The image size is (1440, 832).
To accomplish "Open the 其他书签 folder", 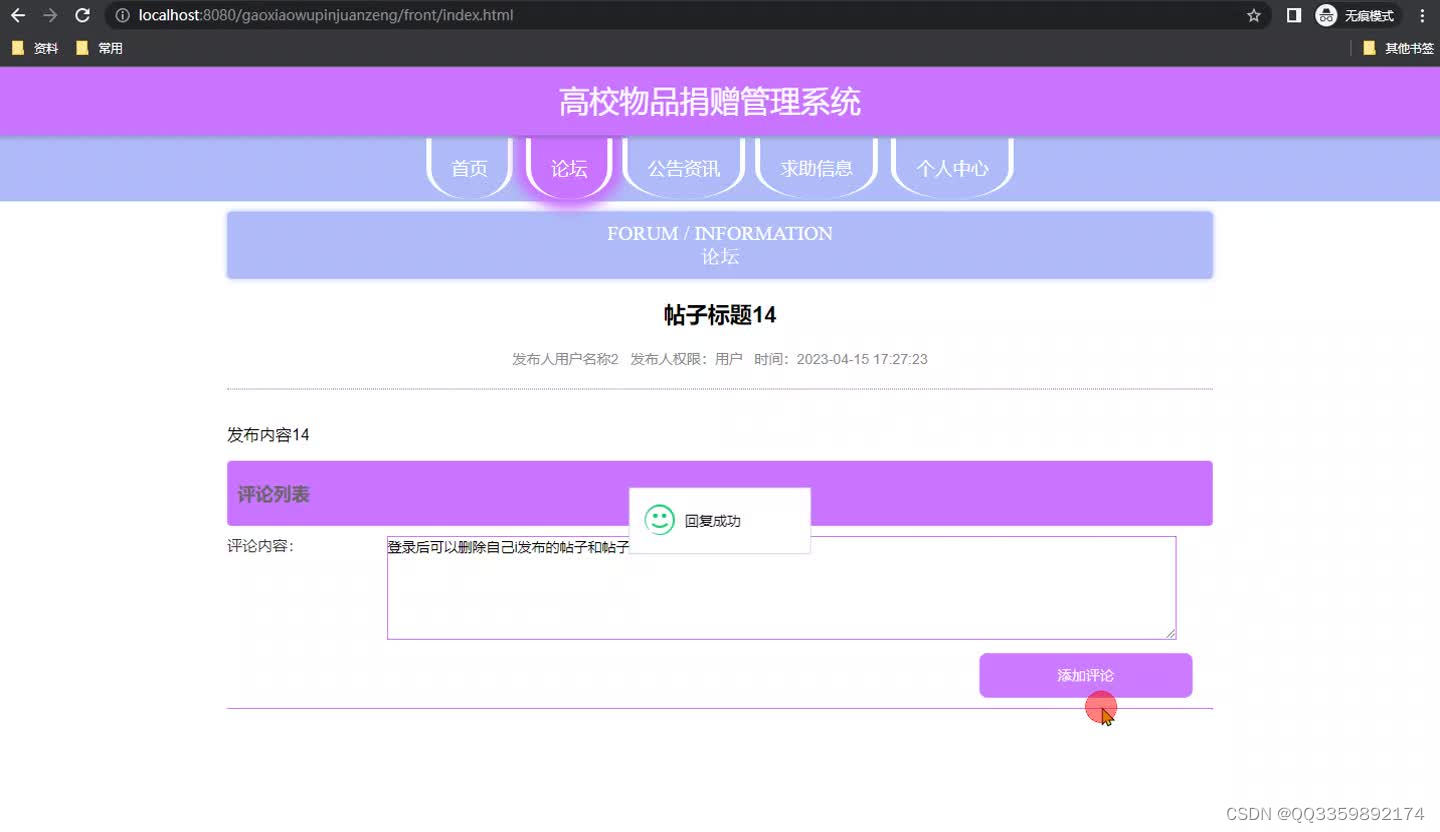I will pyautogui.click(x=1398, y=48).
